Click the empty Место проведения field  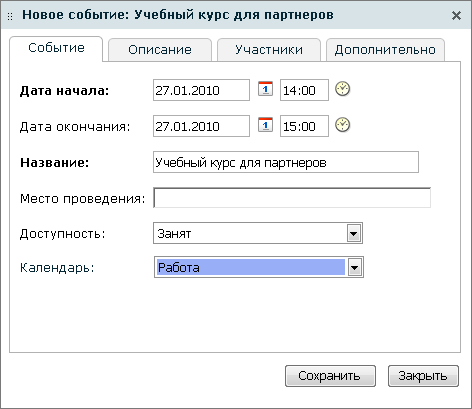click(x=292, y=198)
